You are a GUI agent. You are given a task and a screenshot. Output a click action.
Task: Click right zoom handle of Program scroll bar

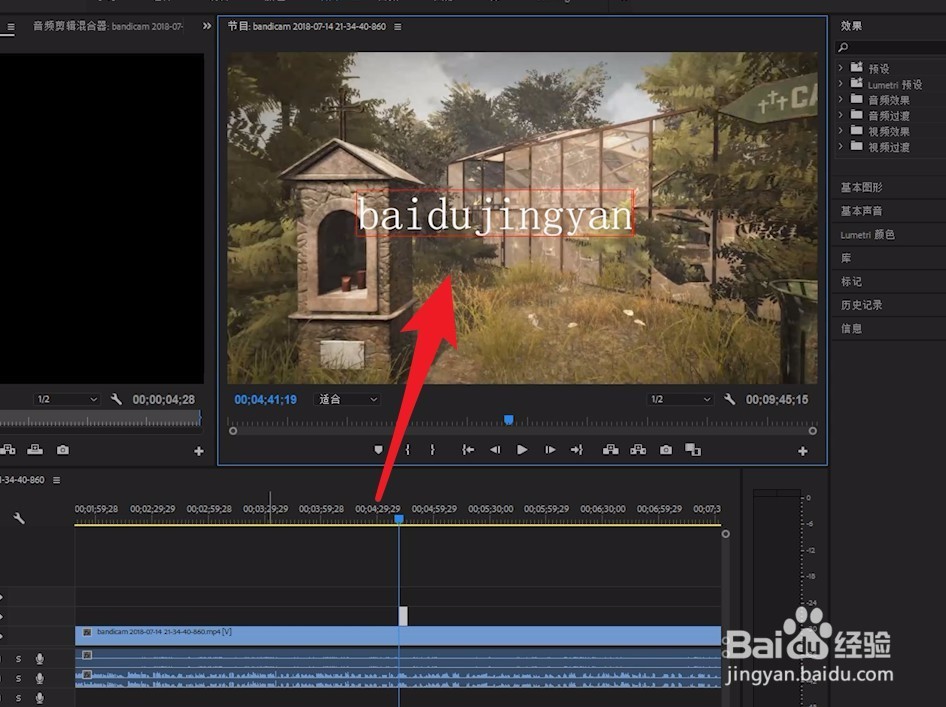pos(813,431)
